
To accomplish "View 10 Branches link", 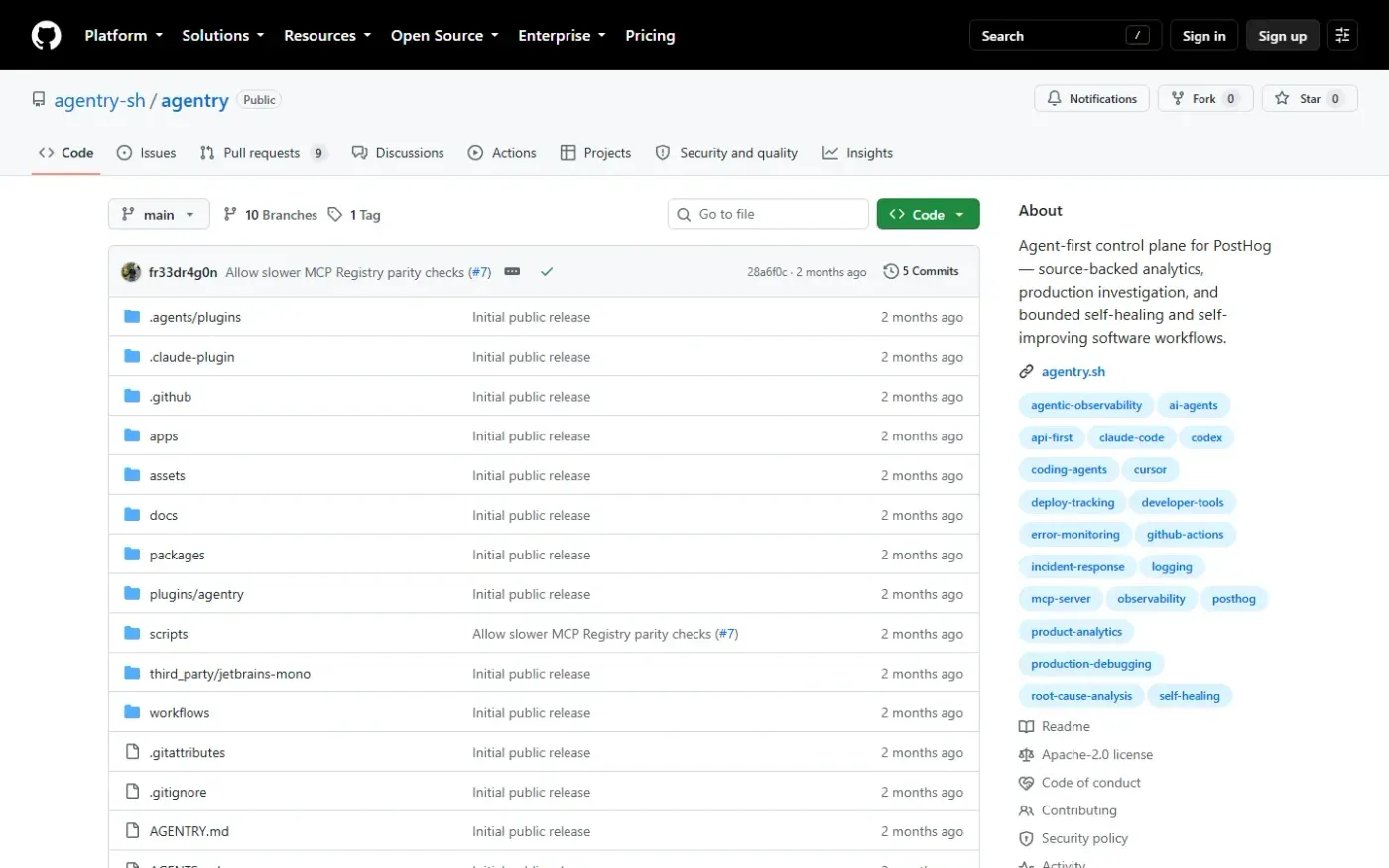I will 270,214.
